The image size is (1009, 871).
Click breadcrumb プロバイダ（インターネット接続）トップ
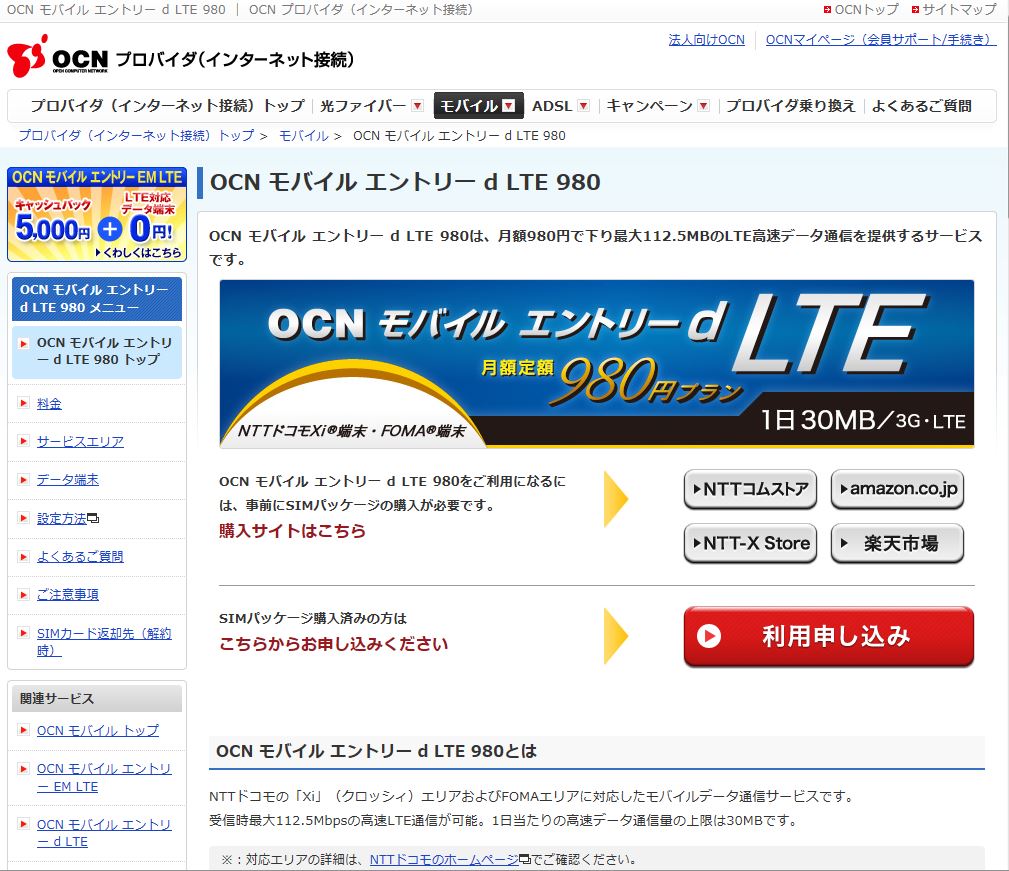click(x=136, y=136)
